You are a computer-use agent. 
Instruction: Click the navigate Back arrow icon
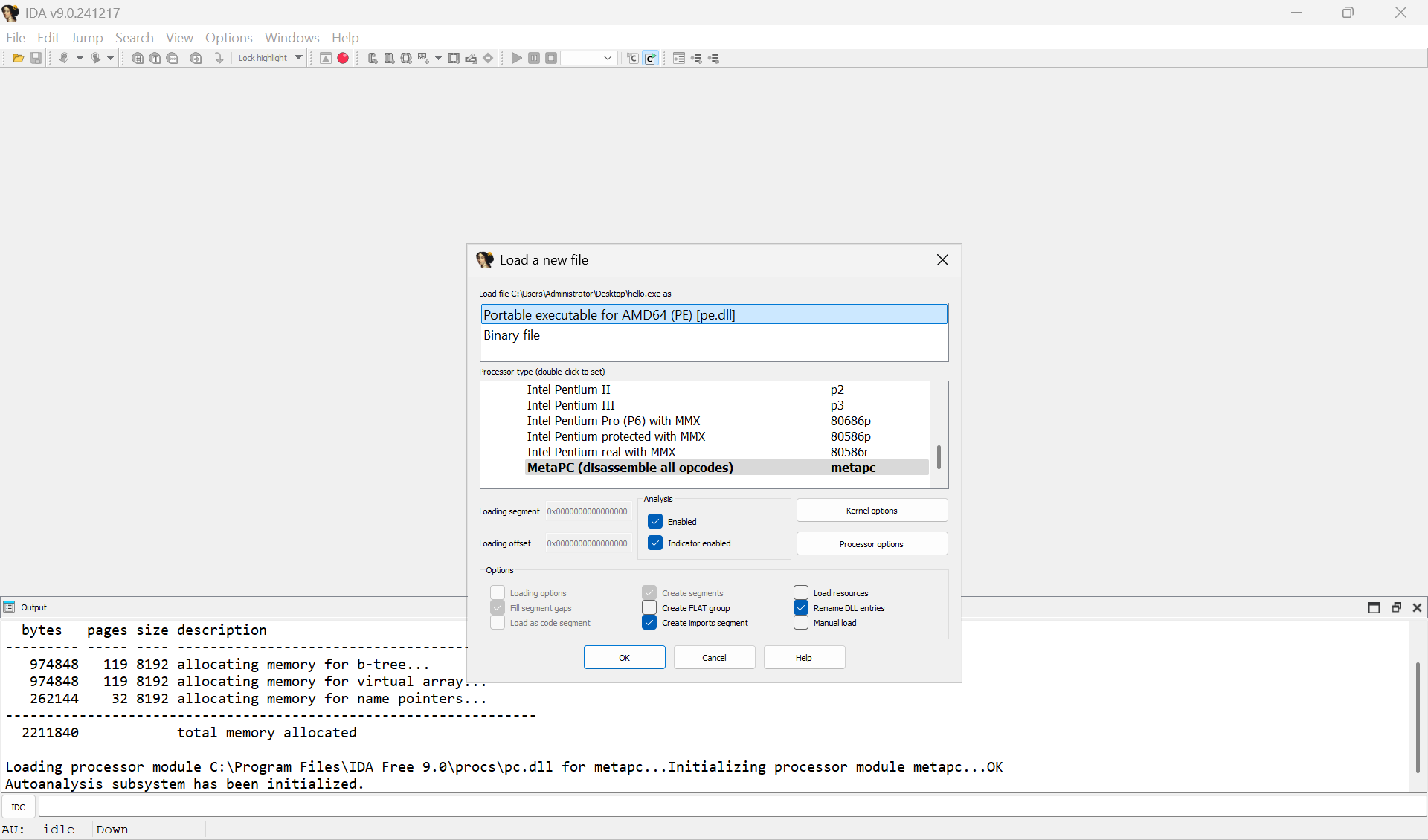(x=63, y=58)
